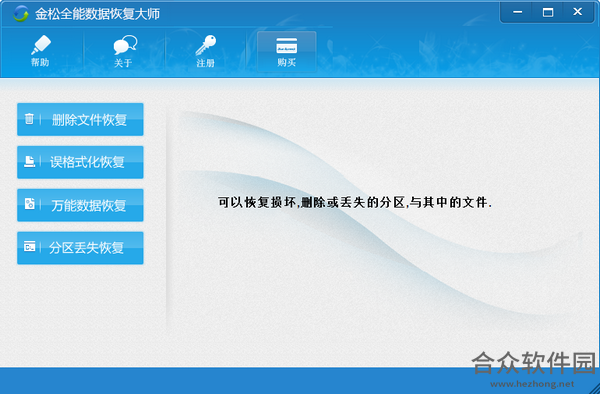This screenshot has height=394, width=600.
Task: Launch 分区丢失恢复 lost partition recovery
Action: point(80,248)
